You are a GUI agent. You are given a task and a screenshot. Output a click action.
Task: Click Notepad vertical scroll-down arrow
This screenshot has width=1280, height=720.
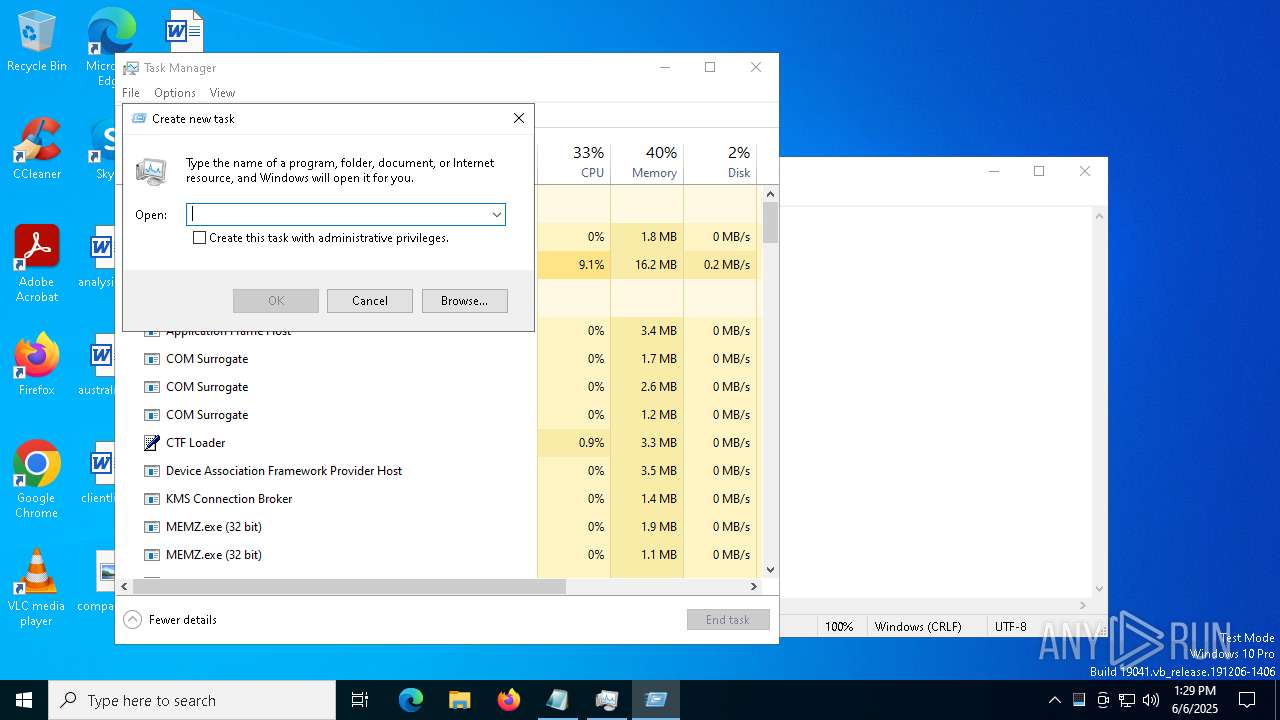coord(1099,589)
